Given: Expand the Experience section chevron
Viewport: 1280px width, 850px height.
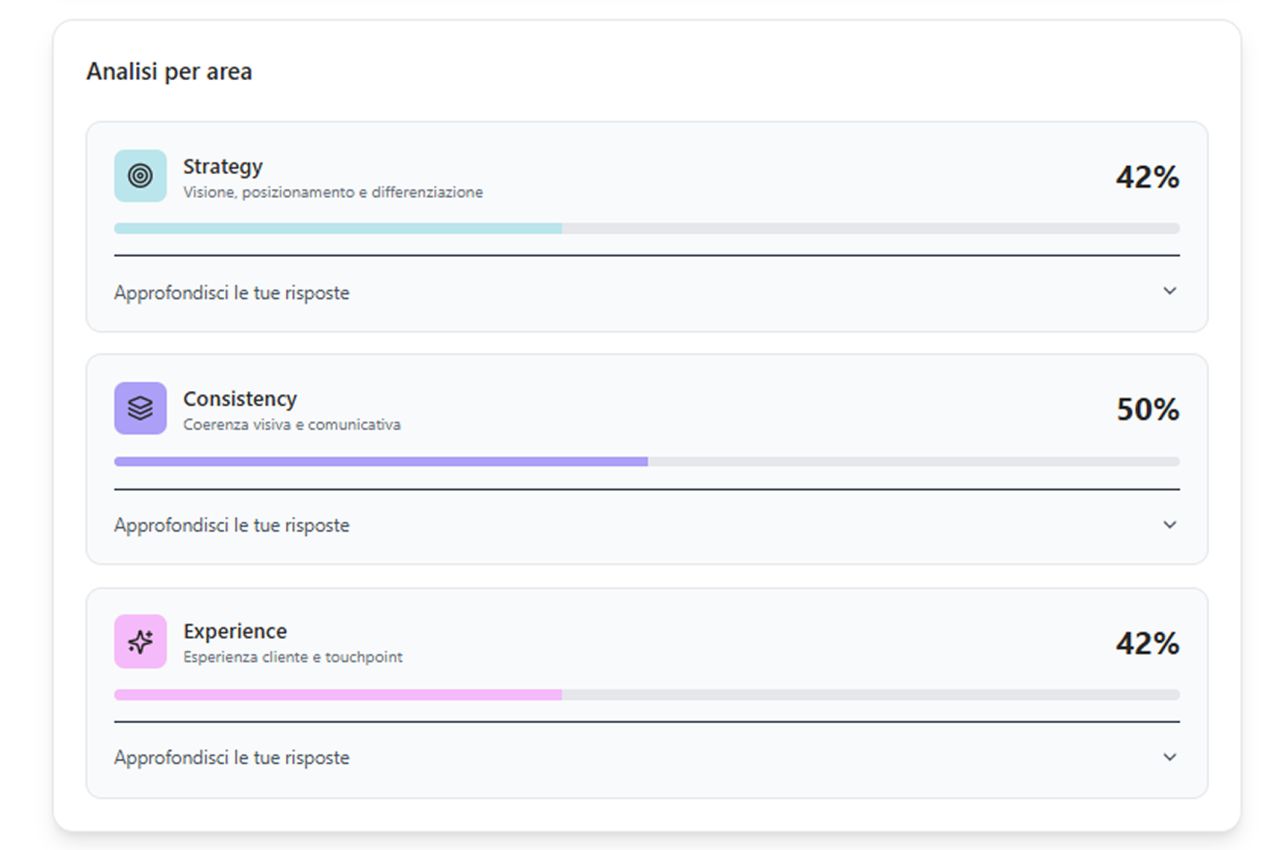Looking at the screenshot, I should (x=1170, y=757).
